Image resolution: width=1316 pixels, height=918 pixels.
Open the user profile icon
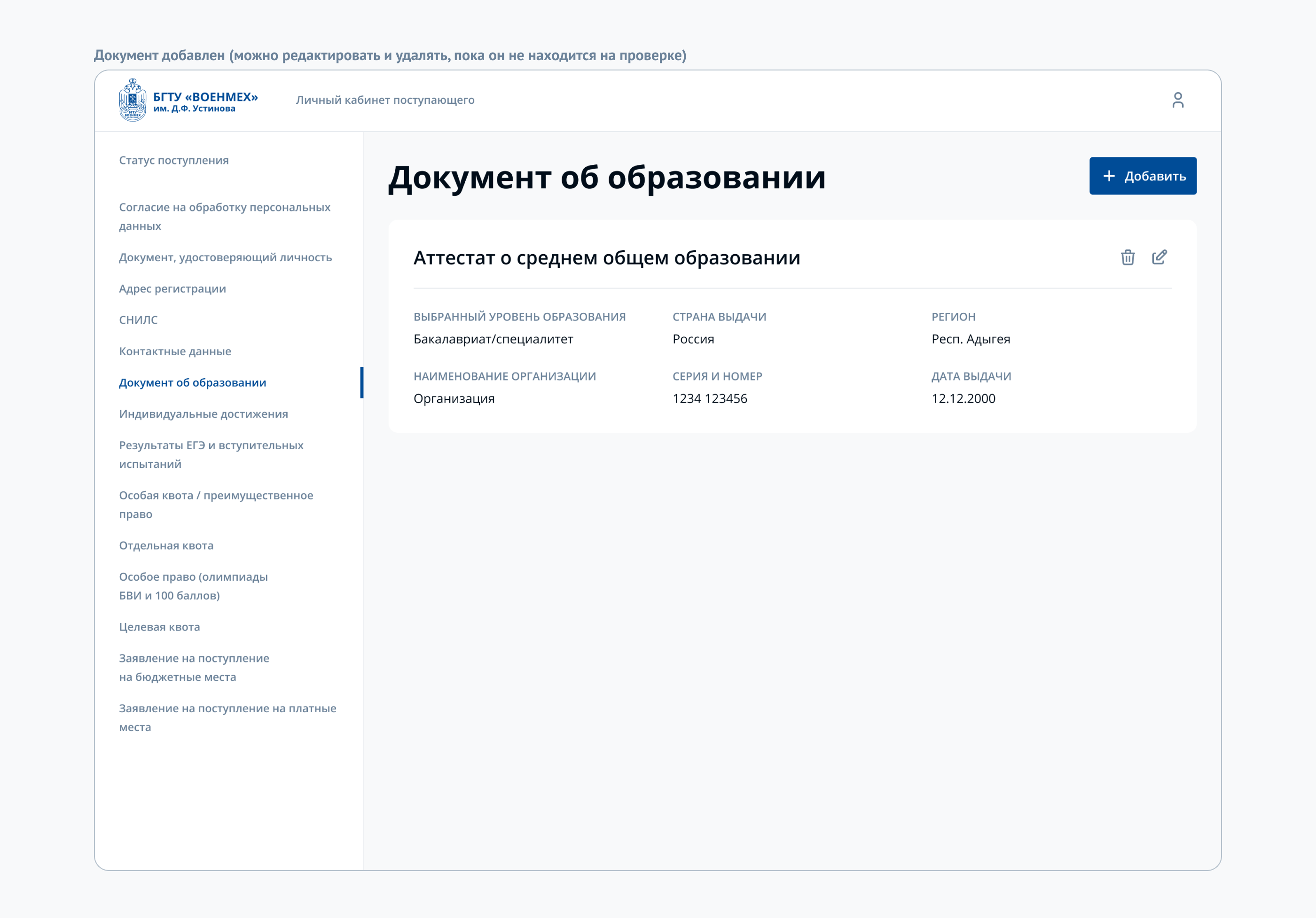coord(1177,100)
